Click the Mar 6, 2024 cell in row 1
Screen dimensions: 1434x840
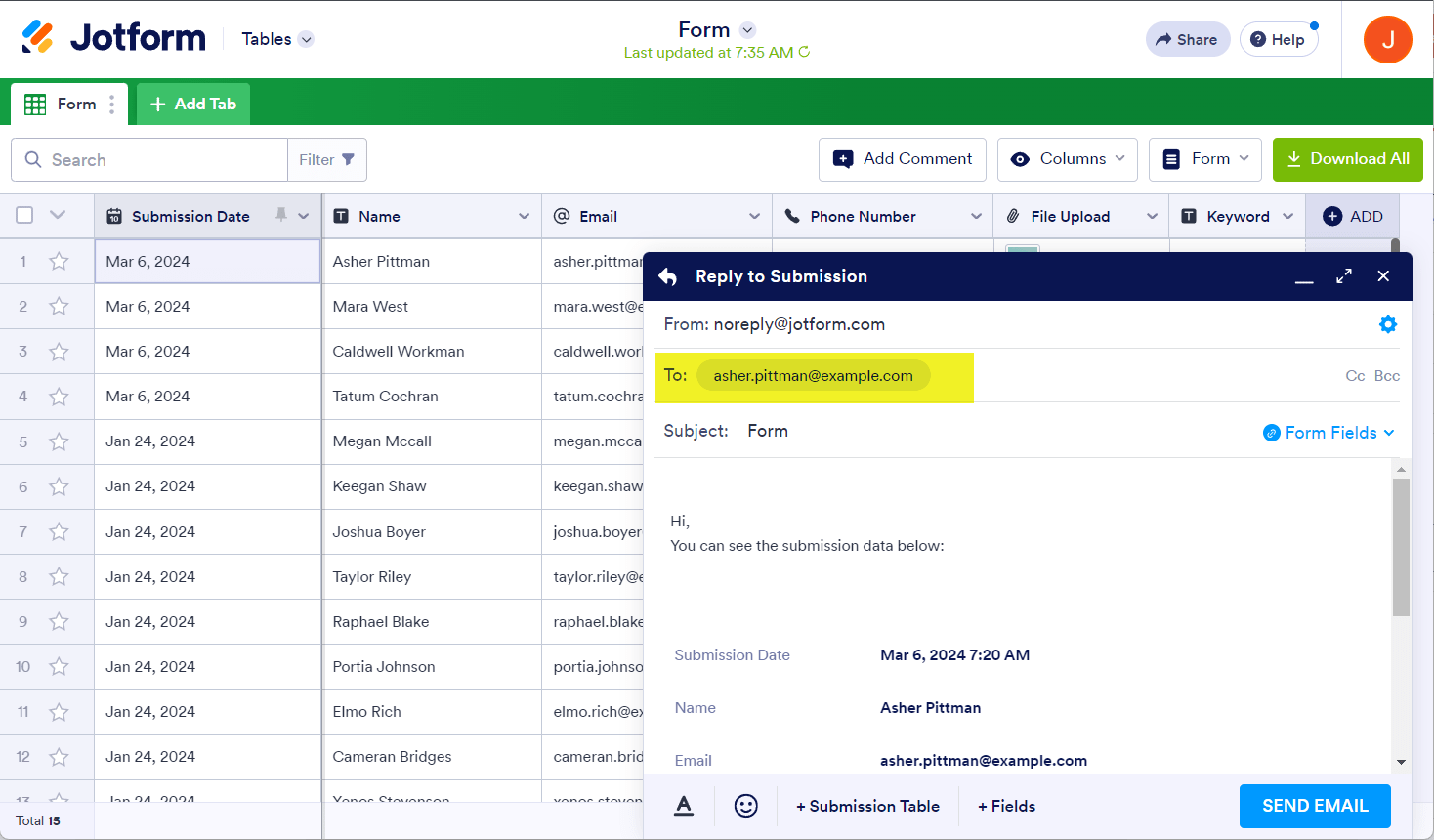coord(207,262)
